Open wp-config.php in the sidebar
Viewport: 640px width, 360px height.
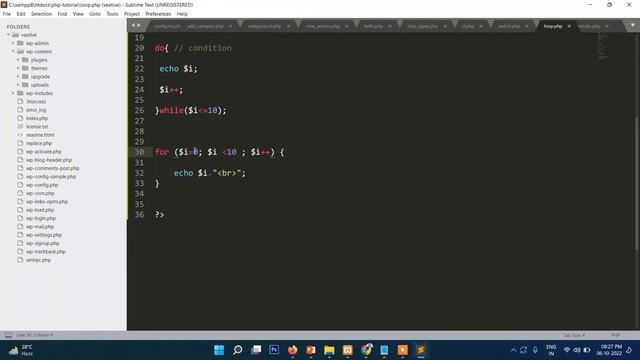coord(42,185)
